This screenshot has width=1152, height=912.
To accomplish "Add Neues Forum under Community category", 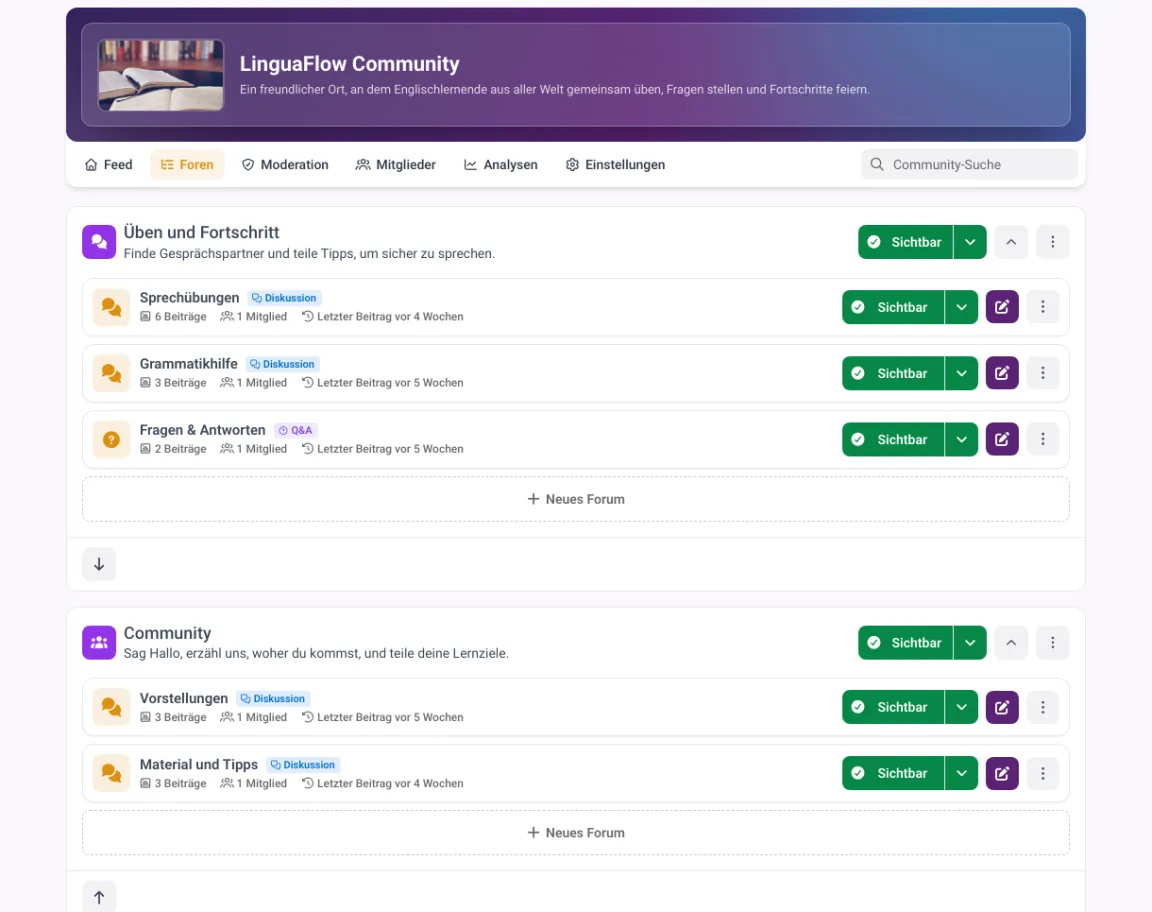I will pyautogui.click(x=576, y=833).
